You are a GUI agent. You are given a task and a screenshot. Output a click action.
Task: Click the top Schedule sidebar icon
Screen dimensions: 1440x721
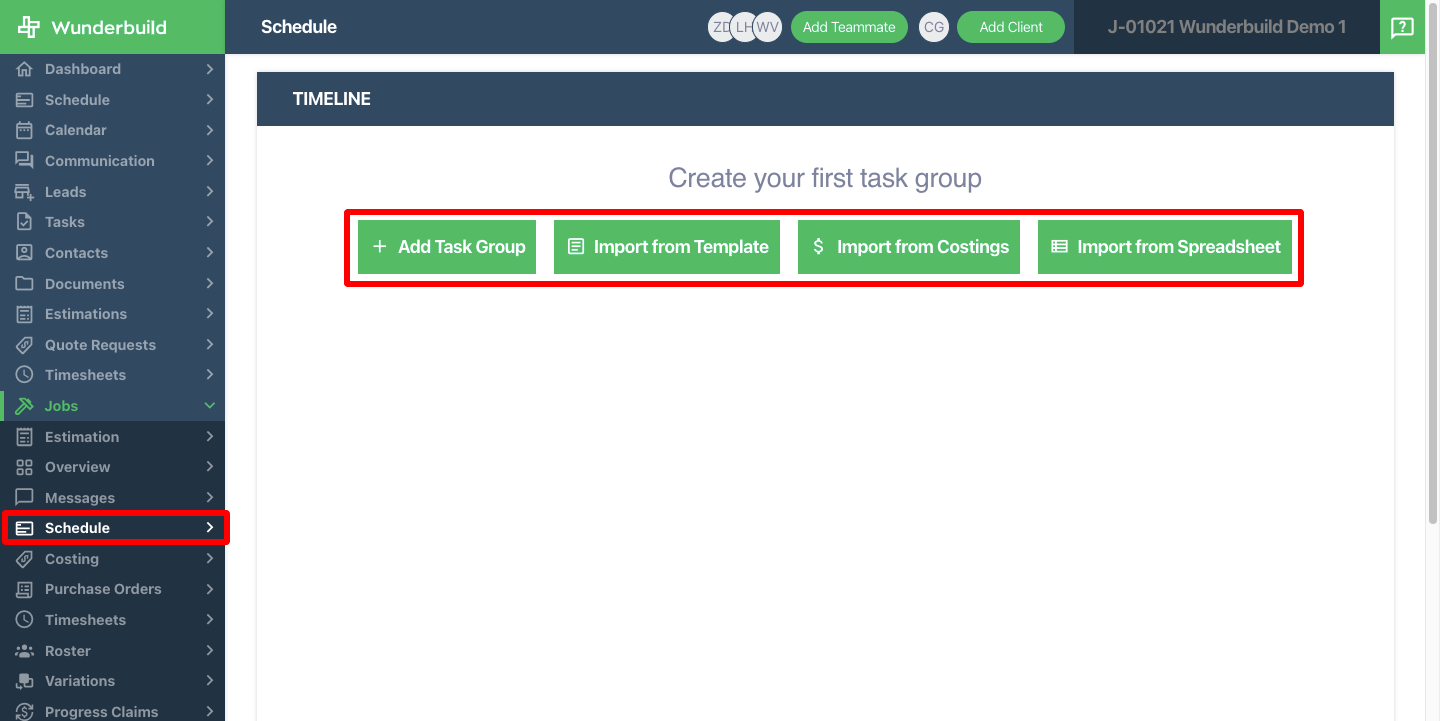tap(25, 100)
